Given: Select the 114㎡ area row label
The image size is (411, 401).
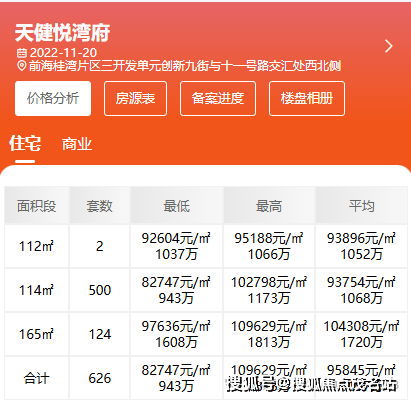Looking at the screenshot, I should 36,290.
